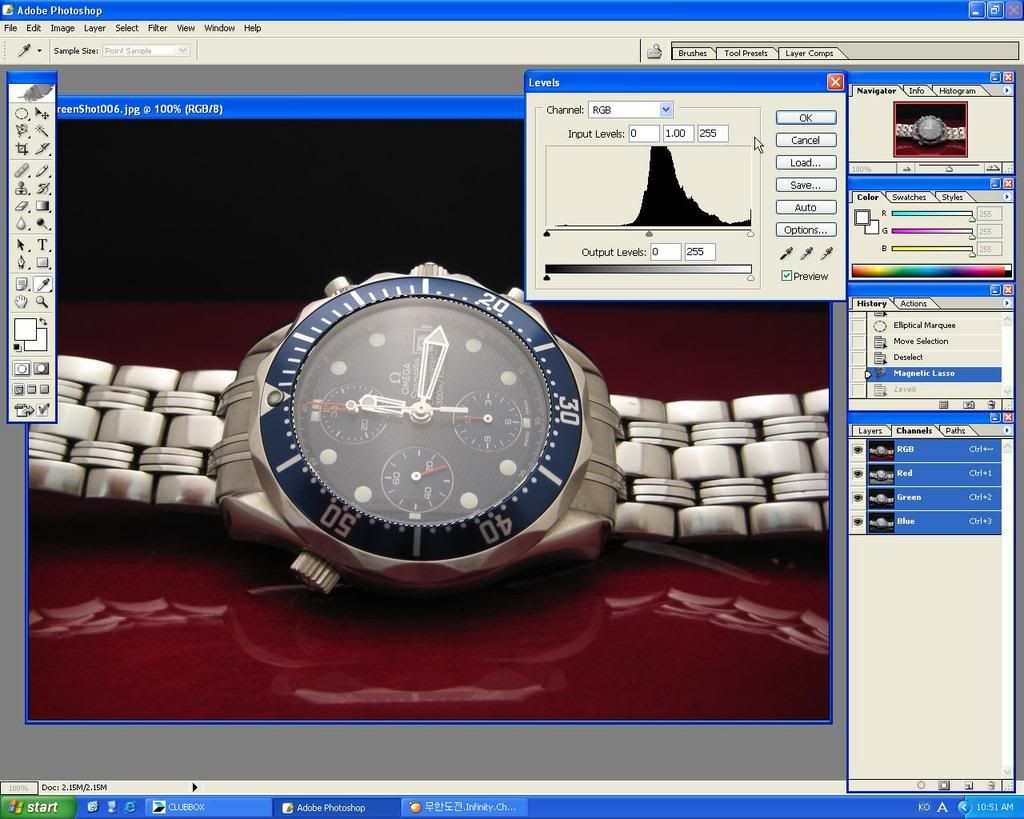The image size is (1024, 819).
Task: Select the Eraser tool
Action: pos(22,206)
